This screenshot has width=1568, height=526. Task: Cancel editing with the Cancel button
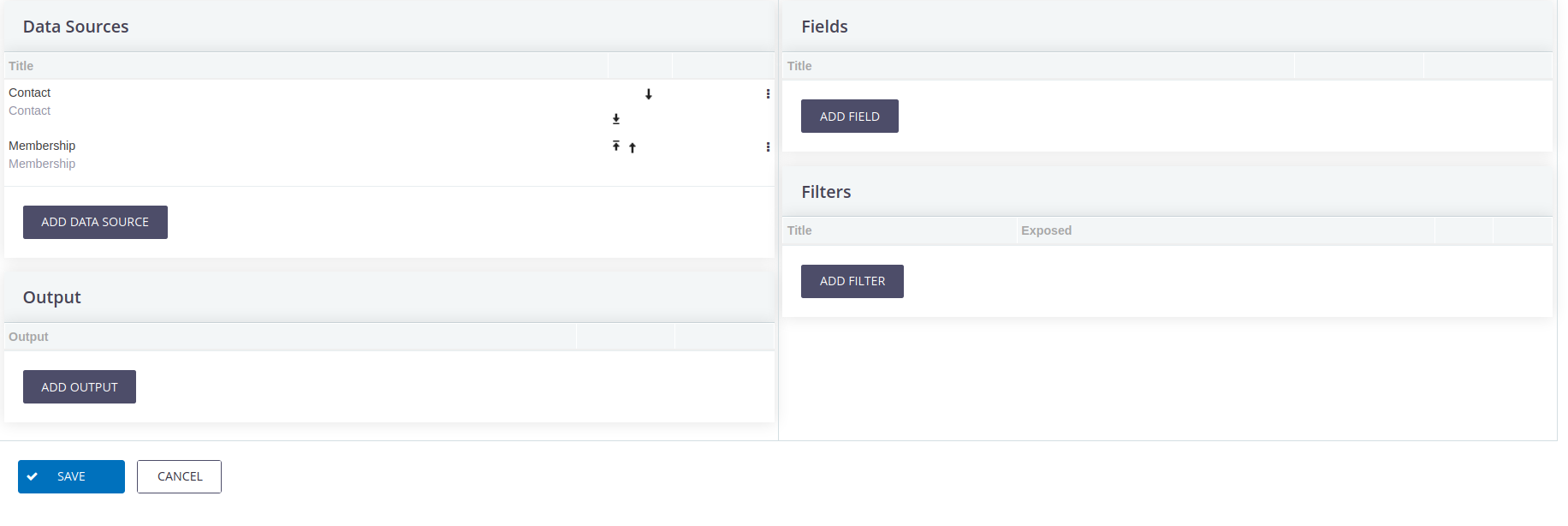tap(180, 476)
